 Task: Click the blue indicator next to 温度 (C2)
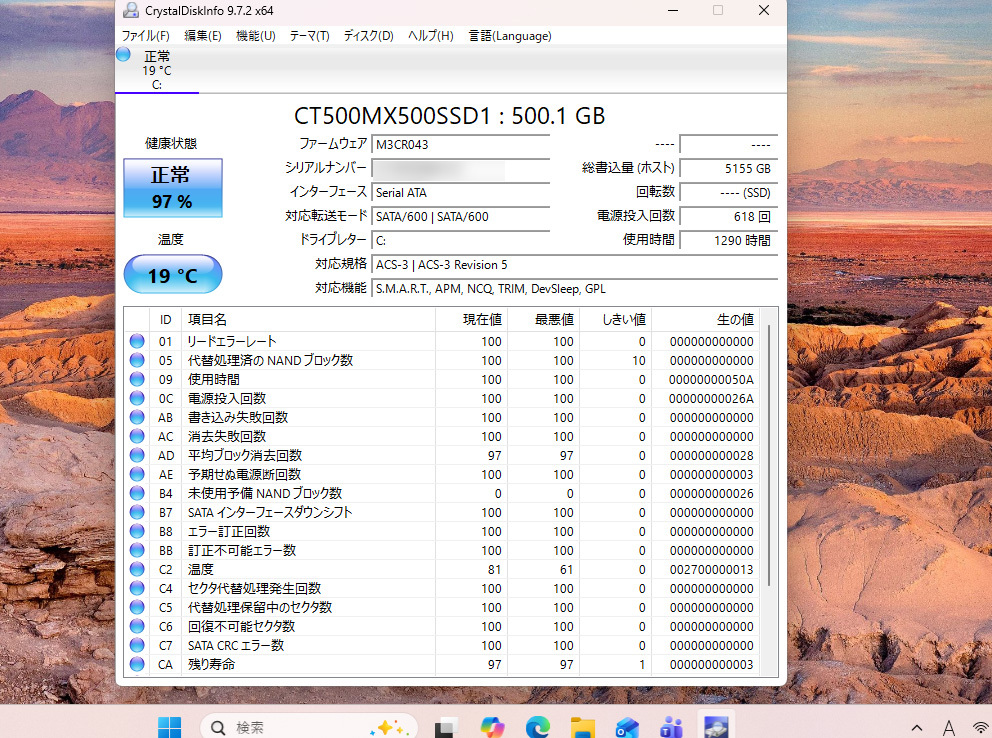pyautogui.click(x=137, y=569)
